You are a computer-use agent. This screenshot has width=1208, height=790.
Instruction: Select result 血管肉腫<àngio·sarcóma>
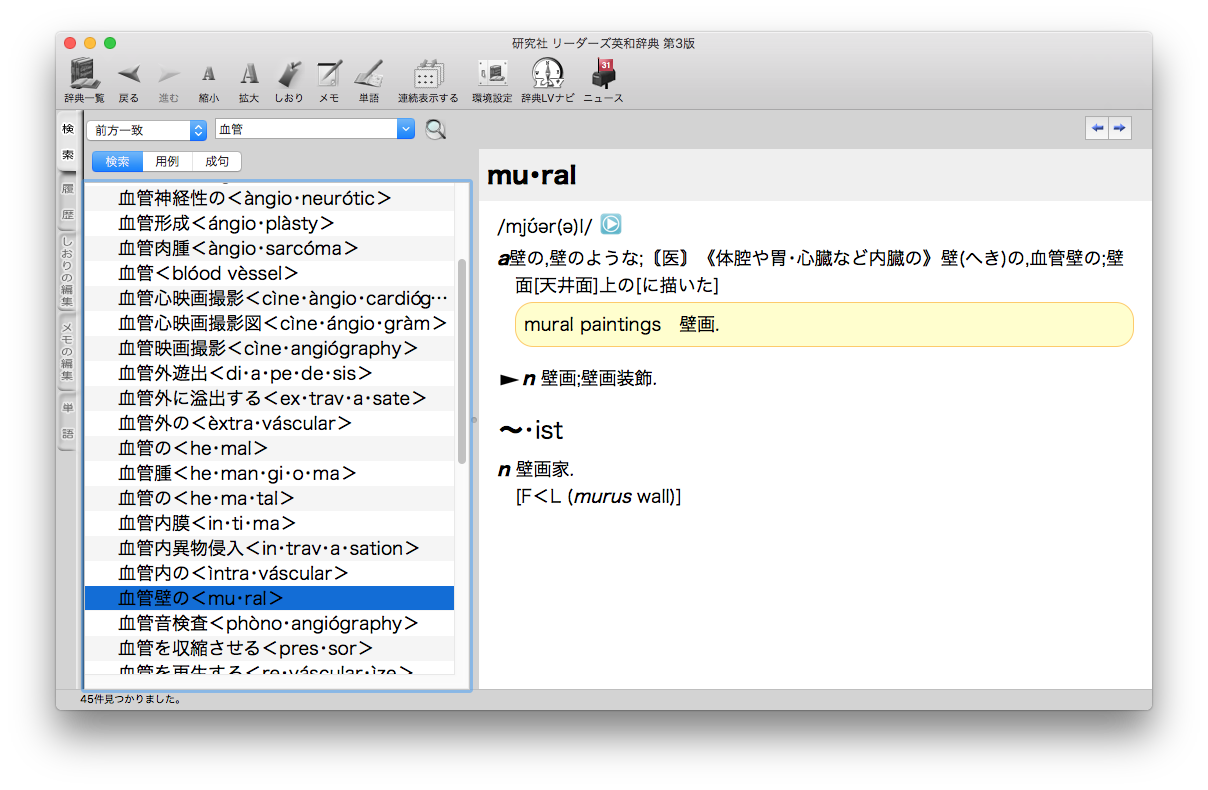pos(269,248)
